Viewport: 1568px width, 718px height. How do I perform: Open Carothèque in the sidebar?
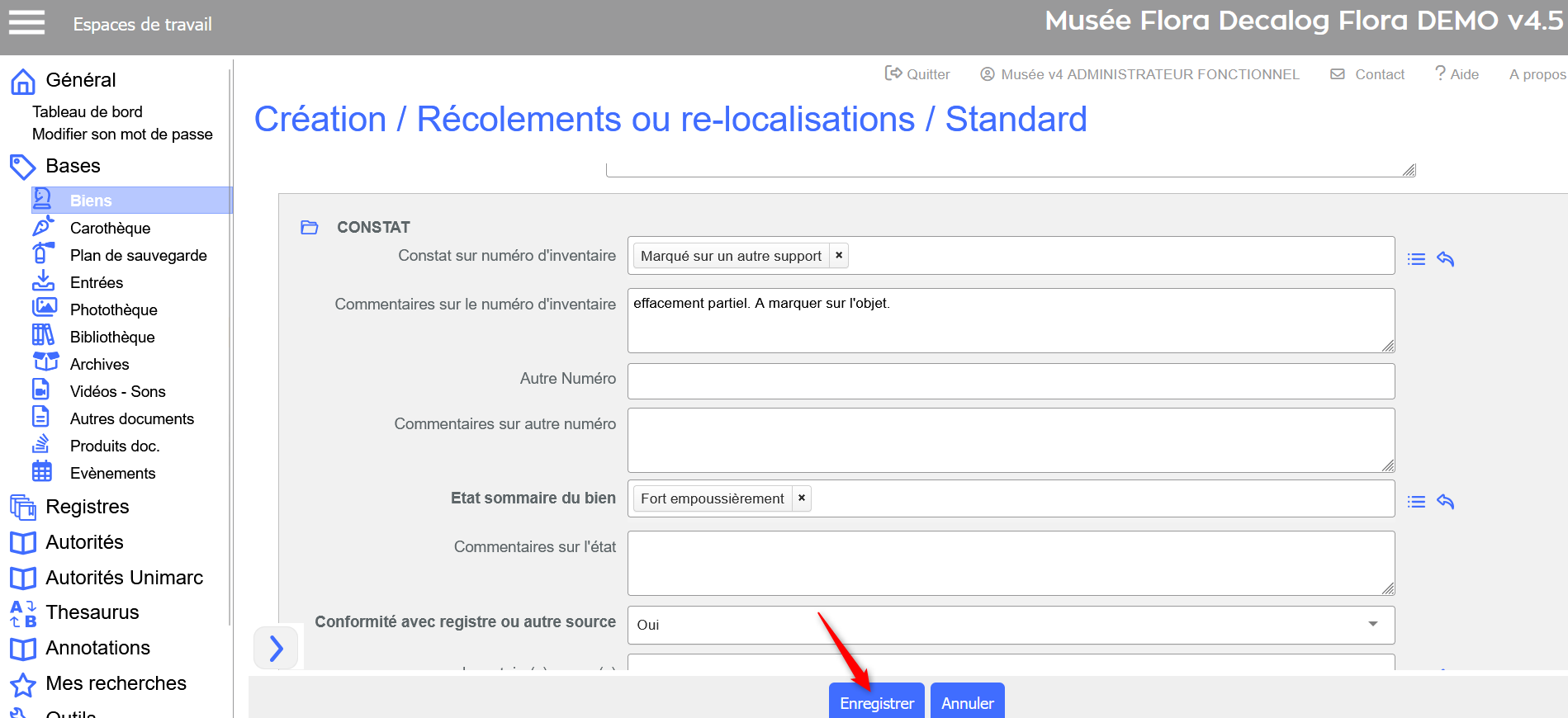click(110, 228)
